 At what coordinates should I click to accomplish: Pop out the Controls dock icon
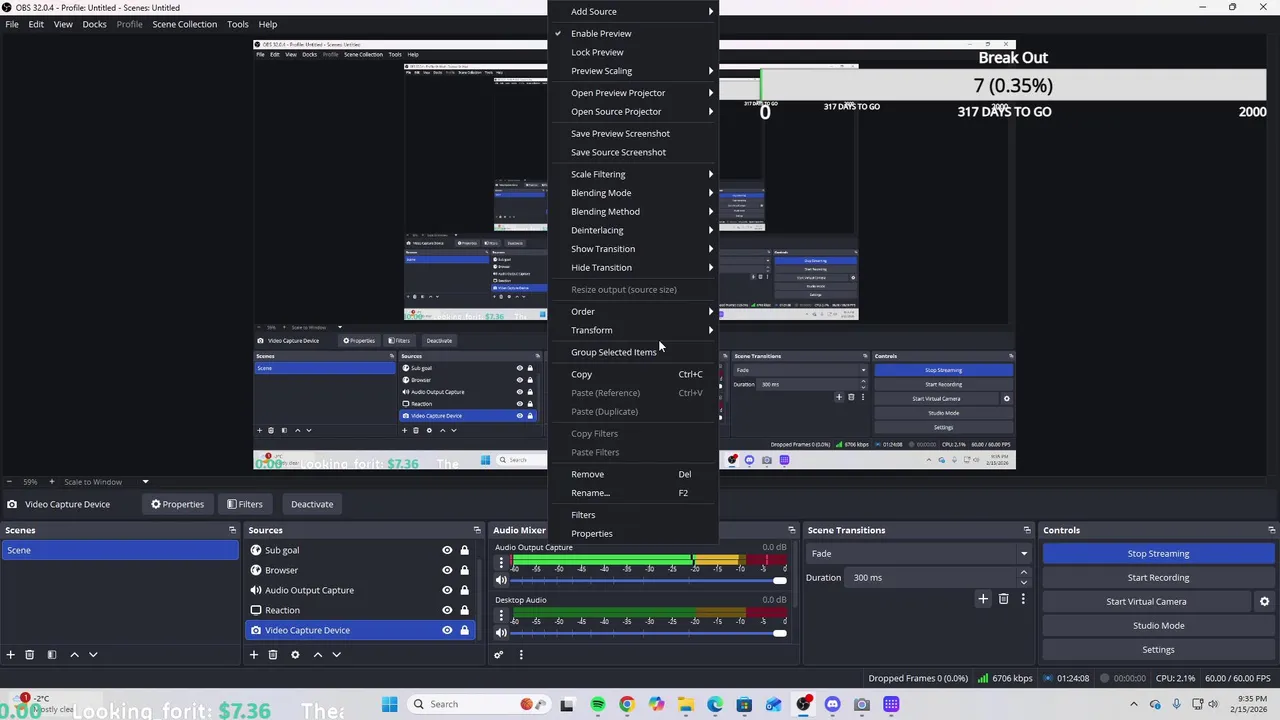pos(1272,530)
